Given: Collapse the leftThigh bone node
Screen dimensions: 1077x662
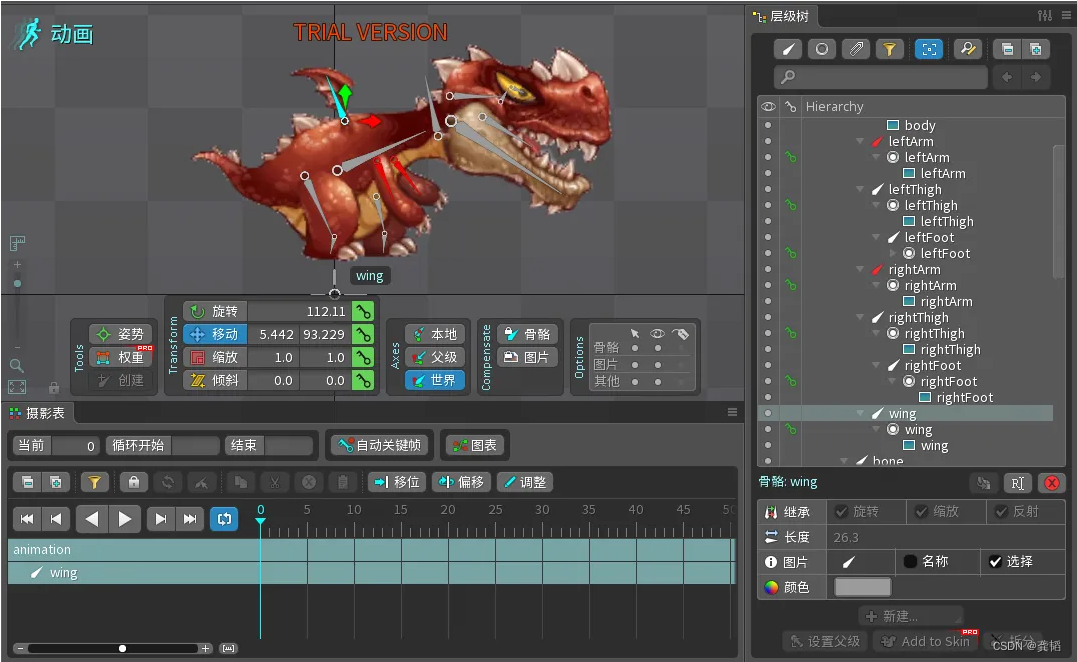Looking at the screenshot, I should (x=860, y=189).
